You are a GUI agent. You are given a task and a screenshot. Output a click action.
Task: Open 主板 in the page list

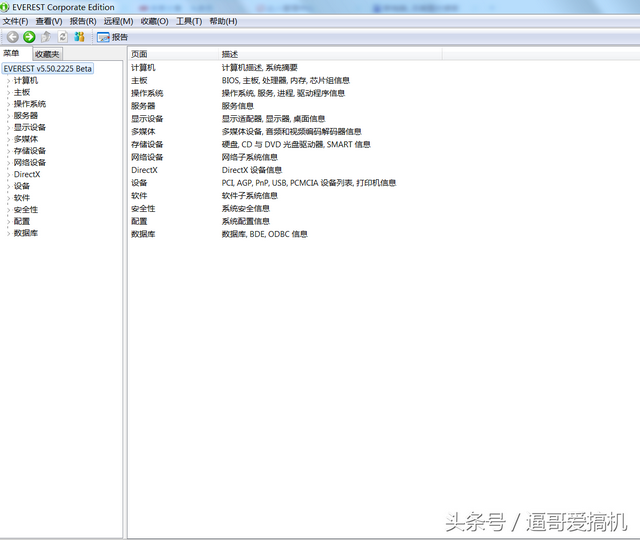click(139, 81)
